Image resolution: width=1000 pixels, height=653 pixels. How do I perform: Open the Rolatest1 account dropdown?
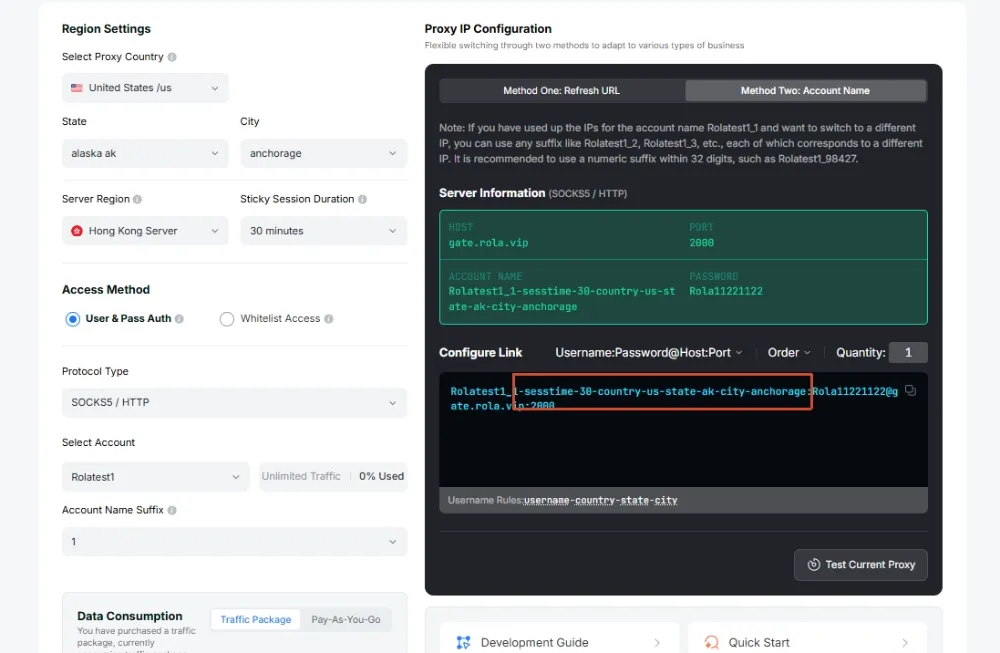point(155,477)
